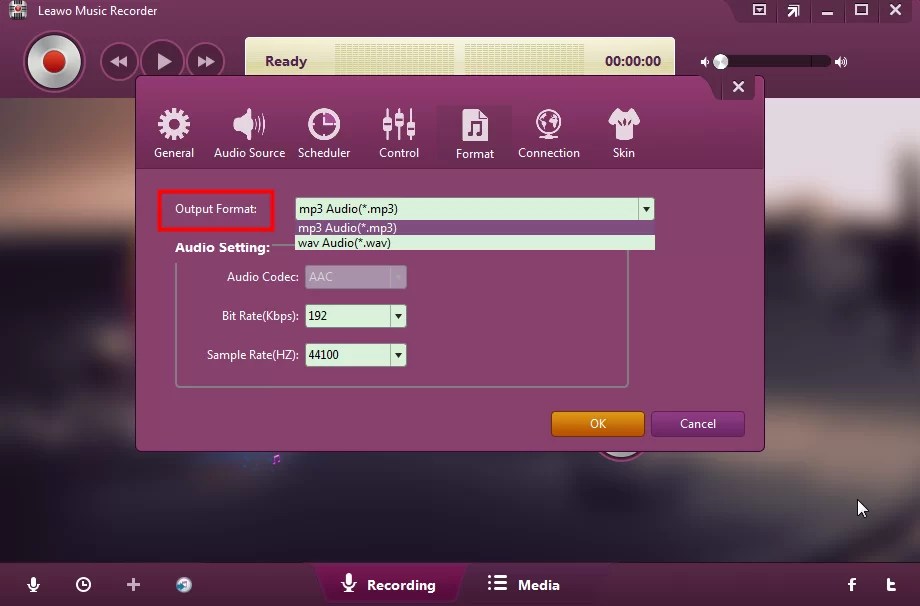Switch to the Media tab
This screenshot has width=920, height=606.
click(523, 584)
